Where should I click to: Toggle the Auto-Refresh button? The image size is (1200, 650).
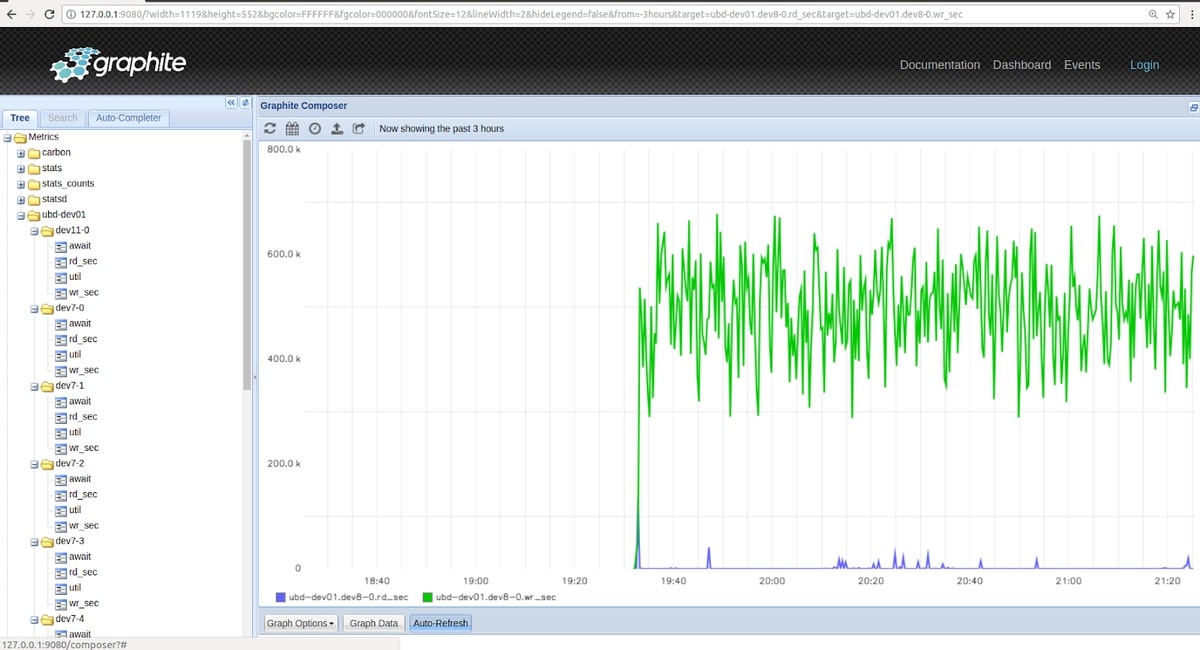(440, 623)
